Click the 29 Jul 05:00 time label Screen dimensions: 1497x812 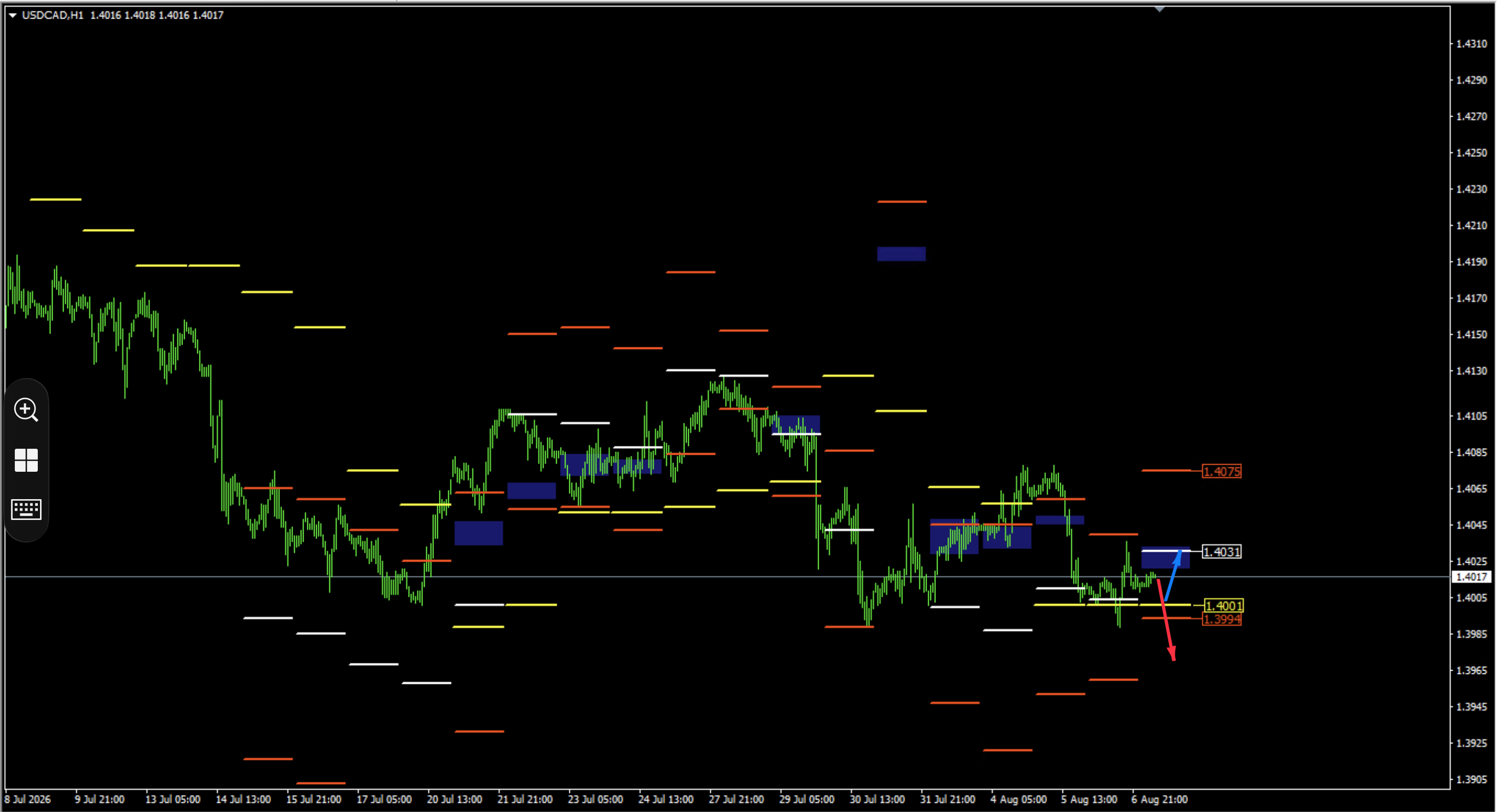807,800
